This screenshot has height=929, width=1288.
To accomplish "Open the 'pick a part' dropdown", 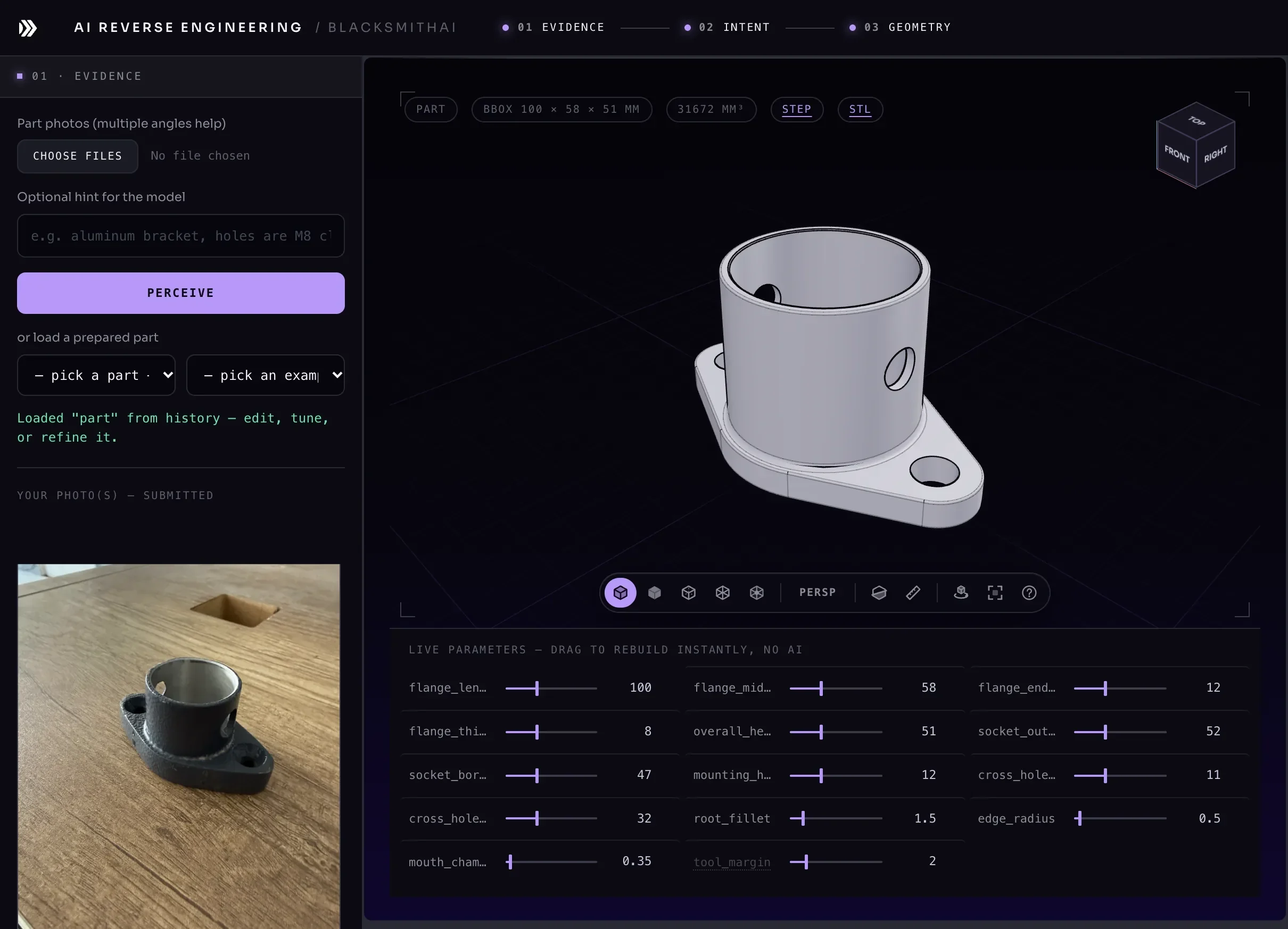I will tap(96, 375).
